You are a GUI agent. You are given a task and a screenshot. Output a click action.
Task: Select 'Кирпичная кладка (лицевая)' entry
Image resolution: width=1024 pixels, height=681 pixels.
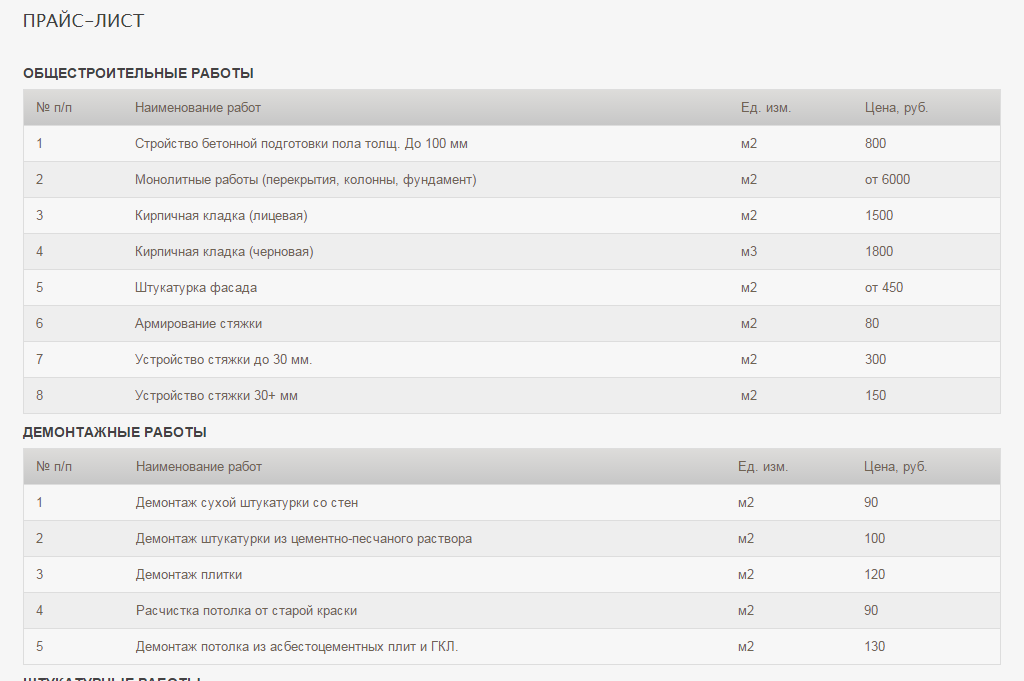221,215
